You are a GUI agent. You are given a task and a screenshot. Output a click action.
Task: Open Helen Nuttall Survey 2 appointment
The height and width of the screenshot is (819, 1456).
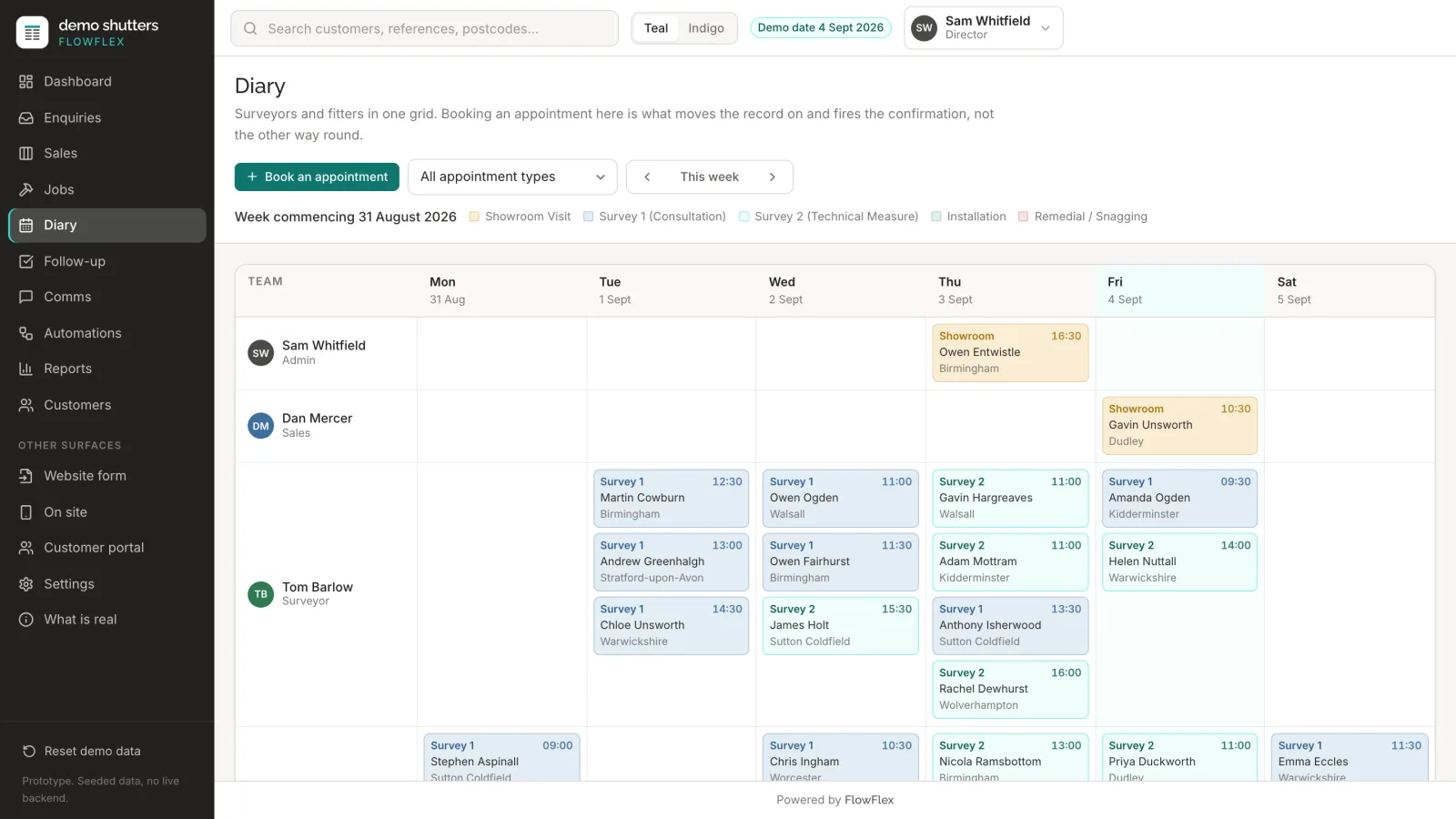[x=1179, y=562]
